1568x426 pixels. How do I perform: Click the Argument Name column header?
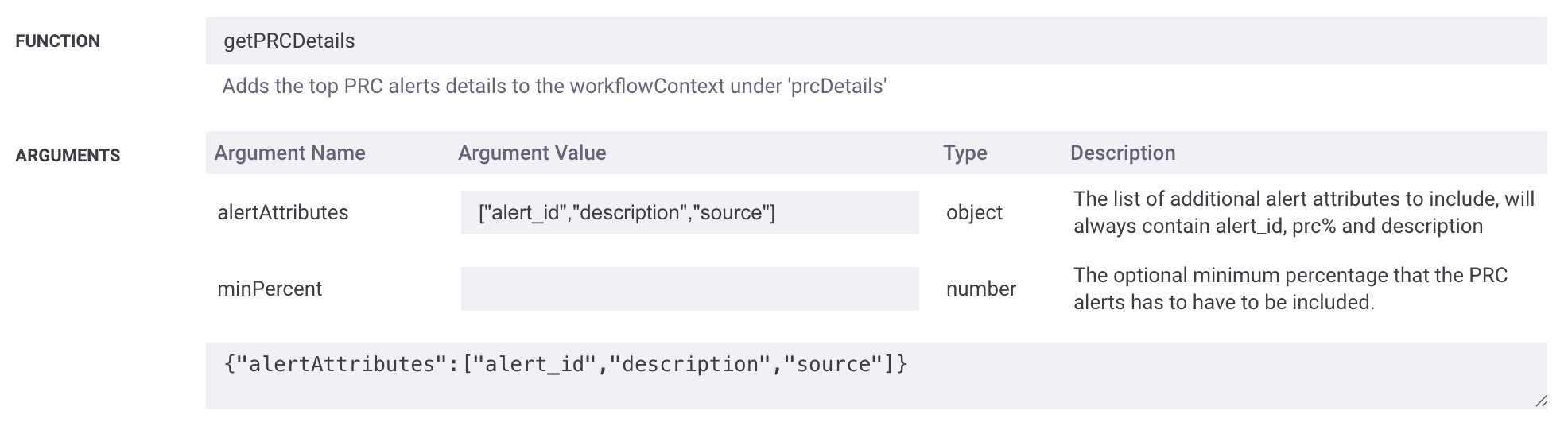pos(289,153)
